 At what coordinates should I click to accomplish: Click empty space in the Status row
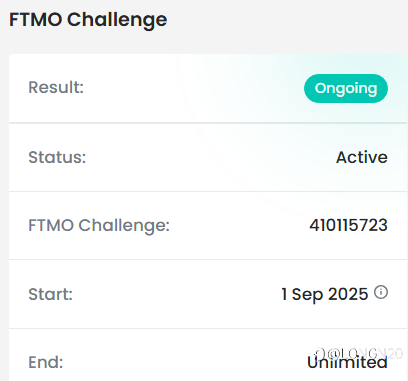(210, 157)
